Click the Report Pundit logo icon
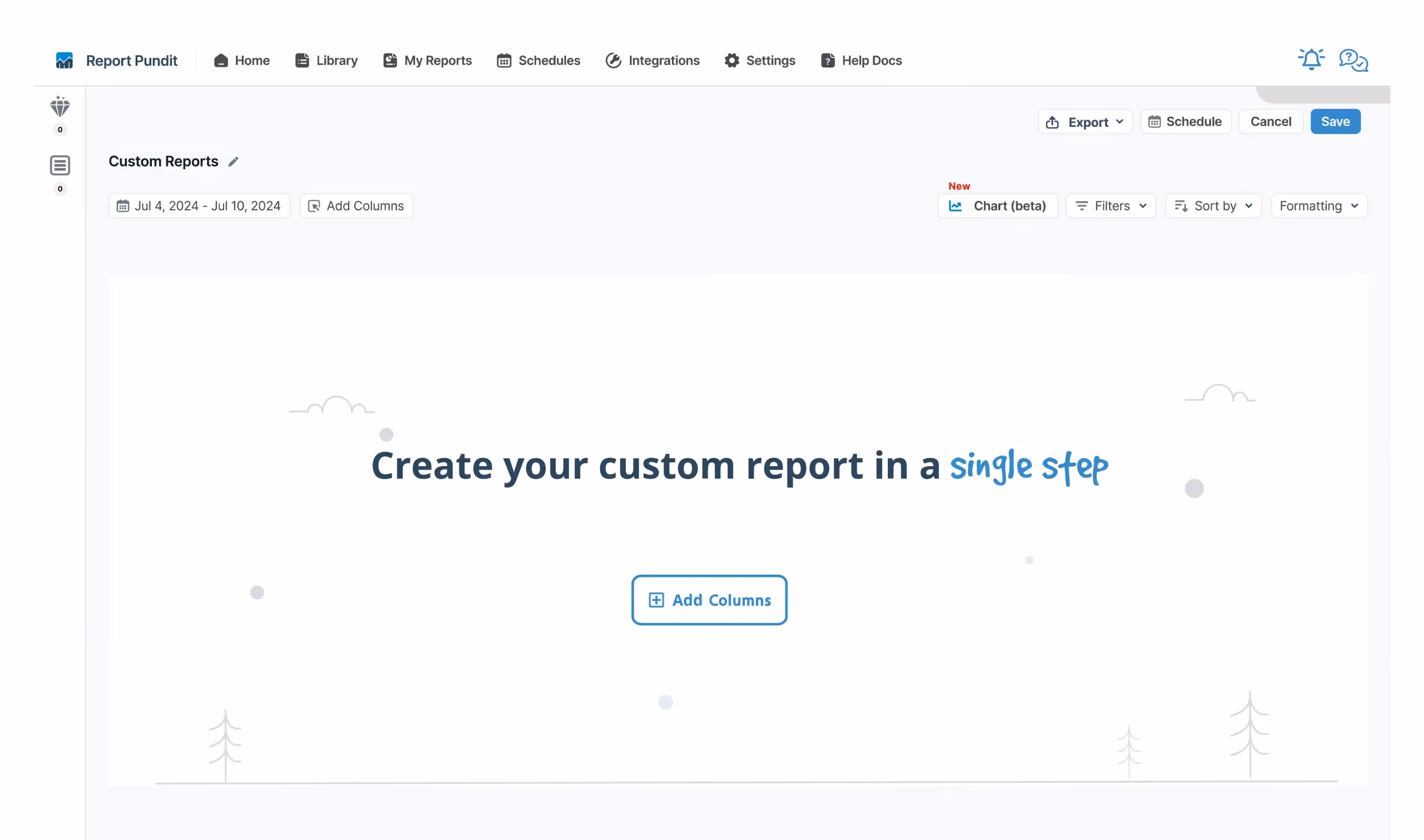 click(x=64, y=61)
